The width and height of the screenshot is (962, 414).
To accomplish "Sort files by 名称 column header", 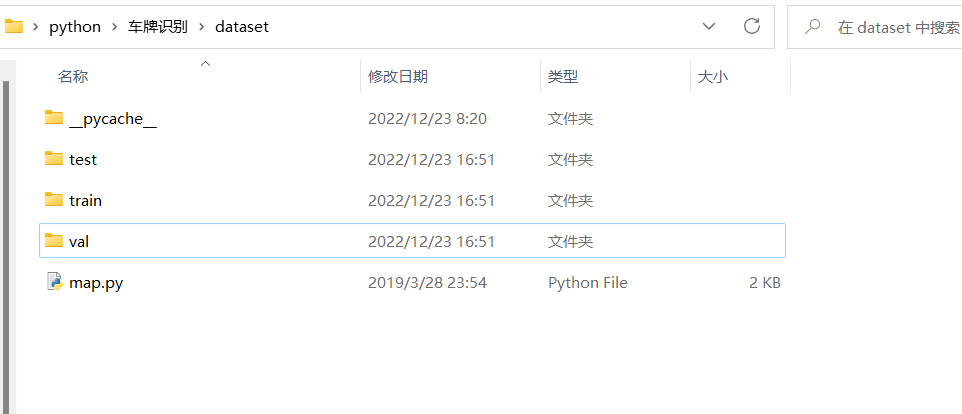I will (73, 76).
